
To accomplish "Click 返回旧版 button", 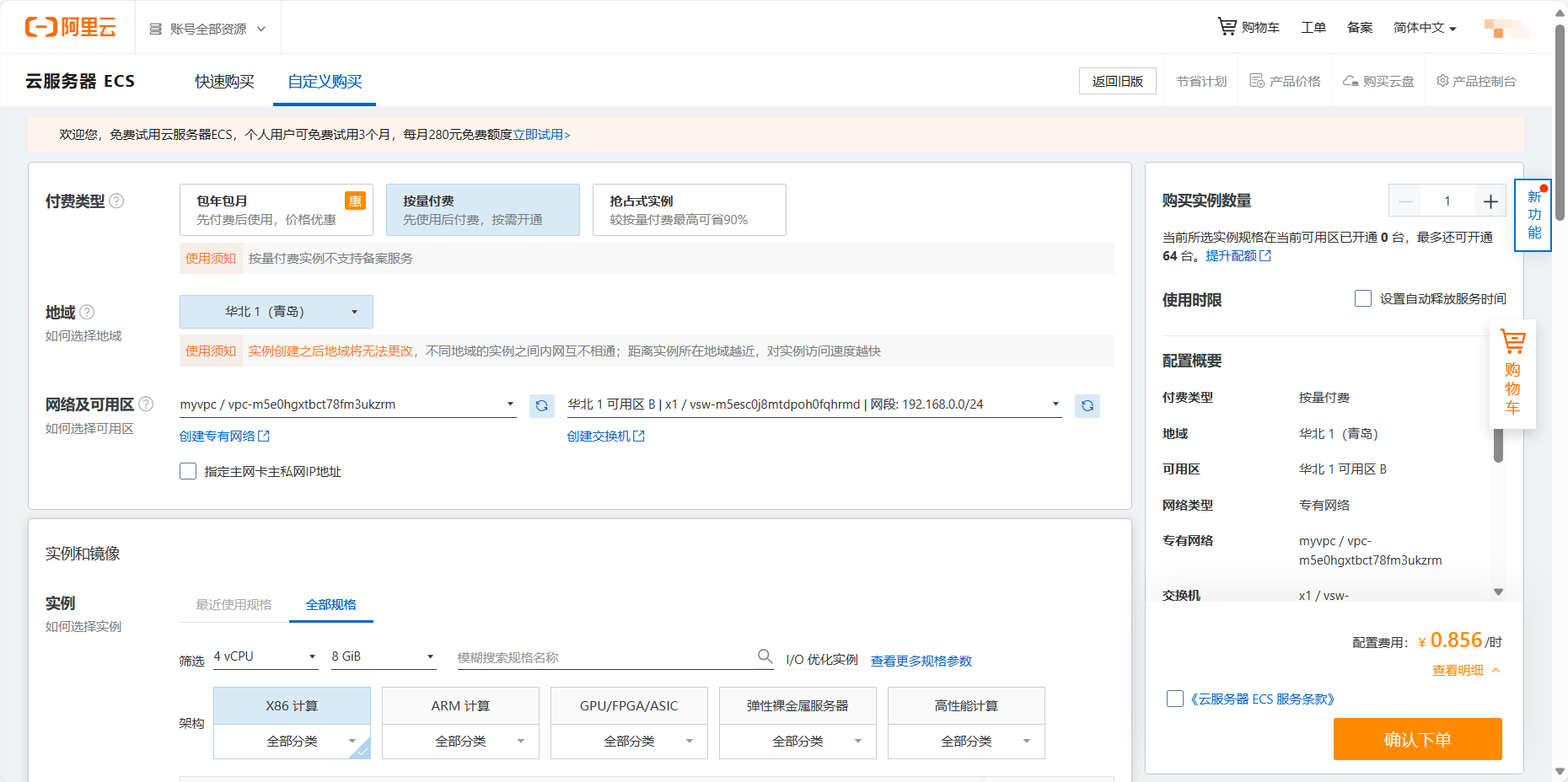I will coord(1118,81).
